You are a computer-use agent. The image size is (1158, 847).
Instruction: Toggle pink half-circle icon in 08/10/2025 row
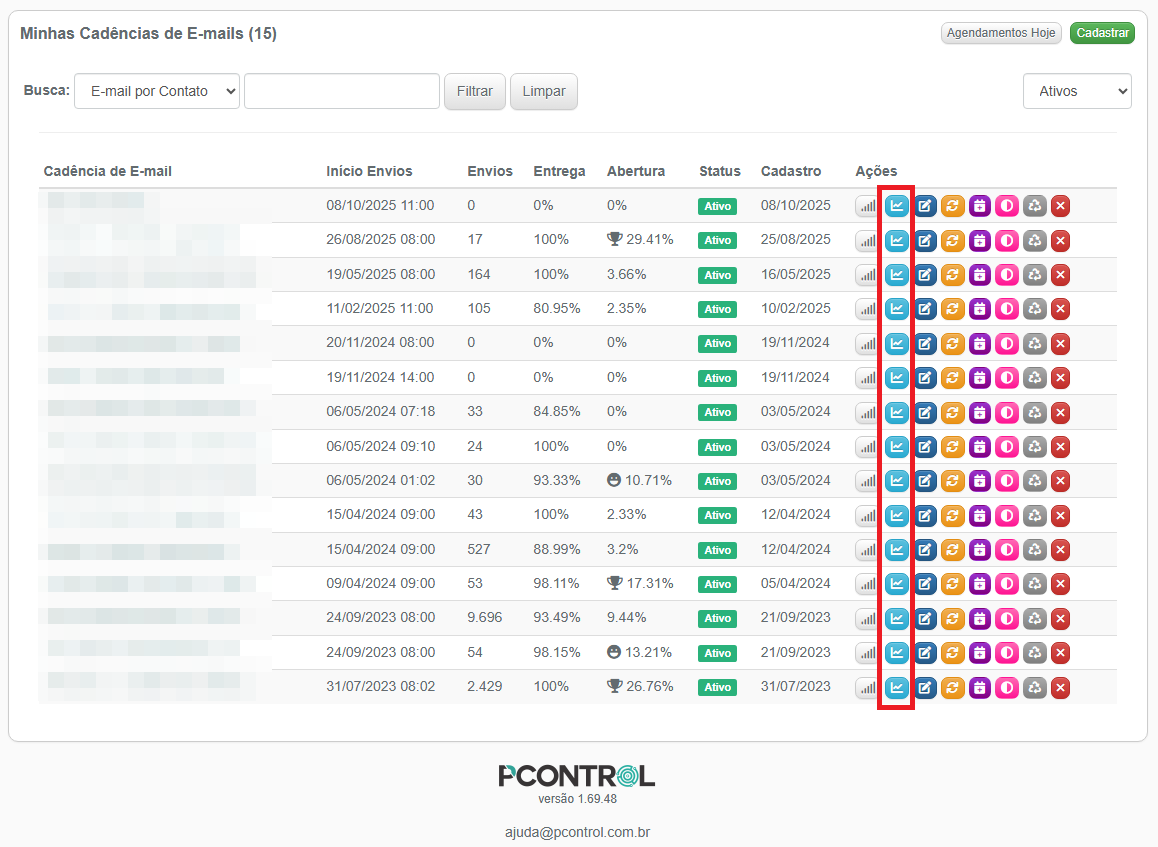coord(1006,206)
